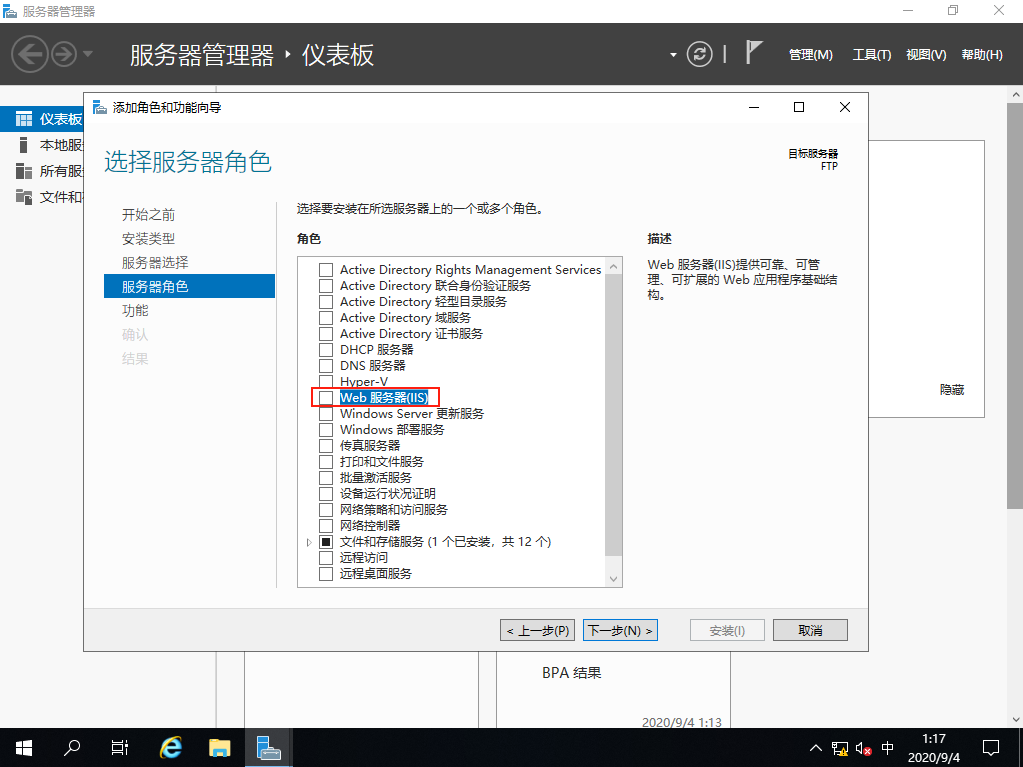Viewport: 1023px width, 767px height.
Task: Click the roles list scroll down arrow
Action: (x=613, y=579)
